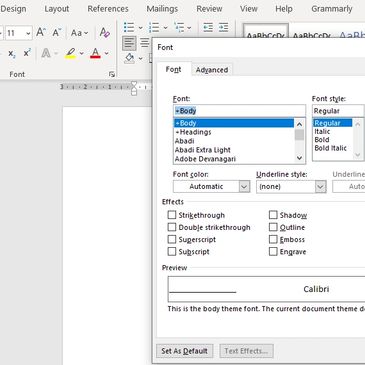Screen dimensions: 365x365
Task: Open Change Case Aa dropdown
Action: (79, 33)
